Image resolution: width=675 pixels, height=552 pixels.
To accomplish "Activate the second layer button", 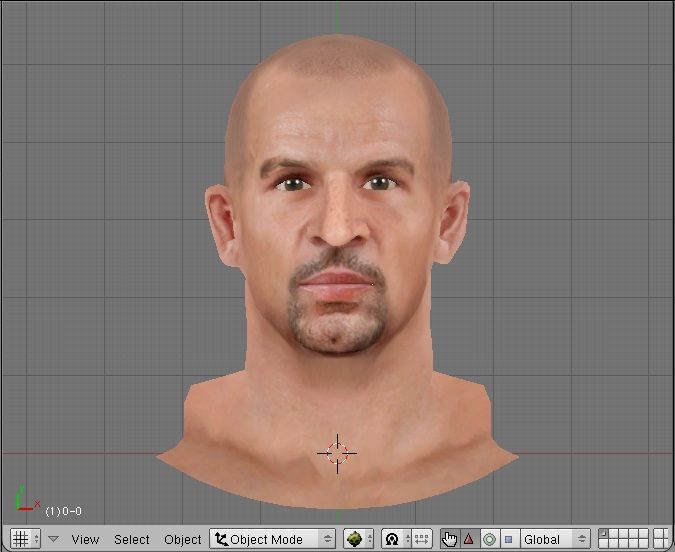I will (611, 534).
